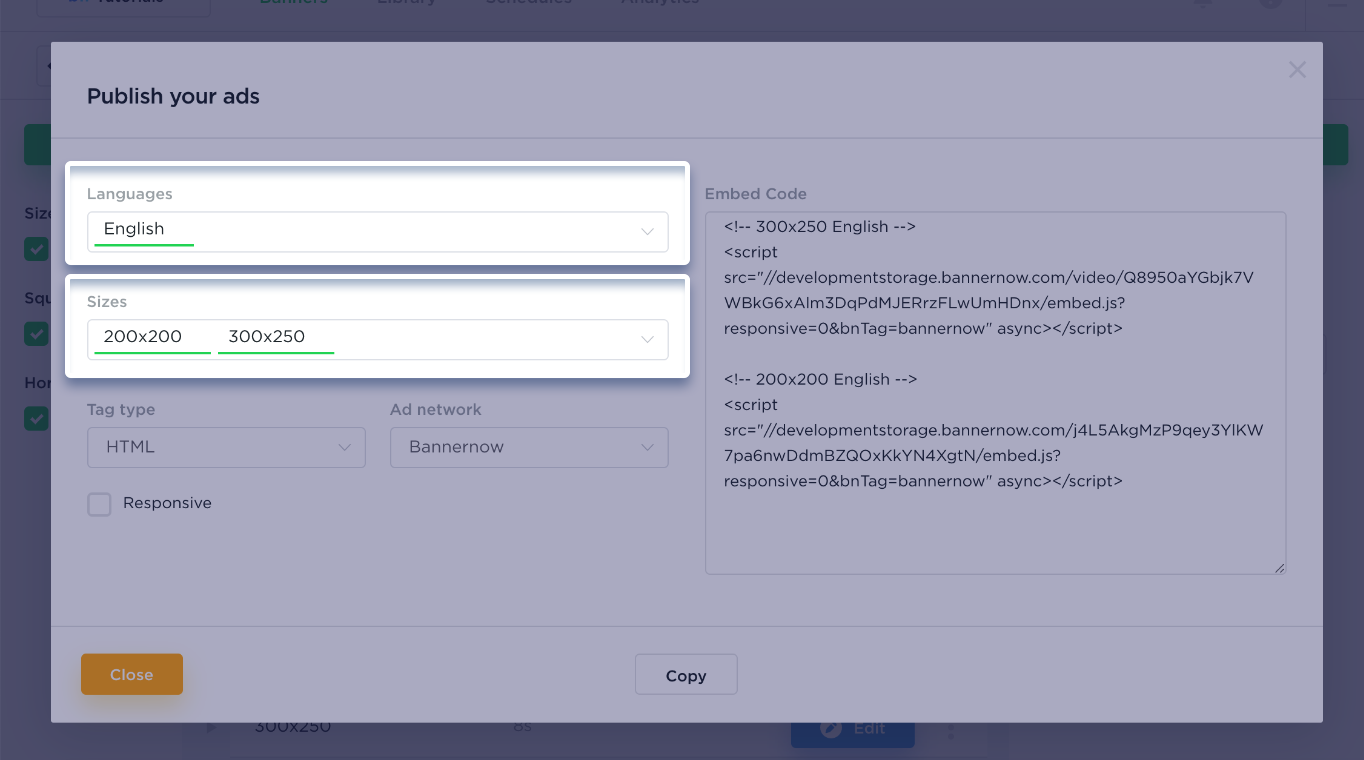Open the Ad network Bannernow dropdown
The image size is (1364, 760).
529,447
